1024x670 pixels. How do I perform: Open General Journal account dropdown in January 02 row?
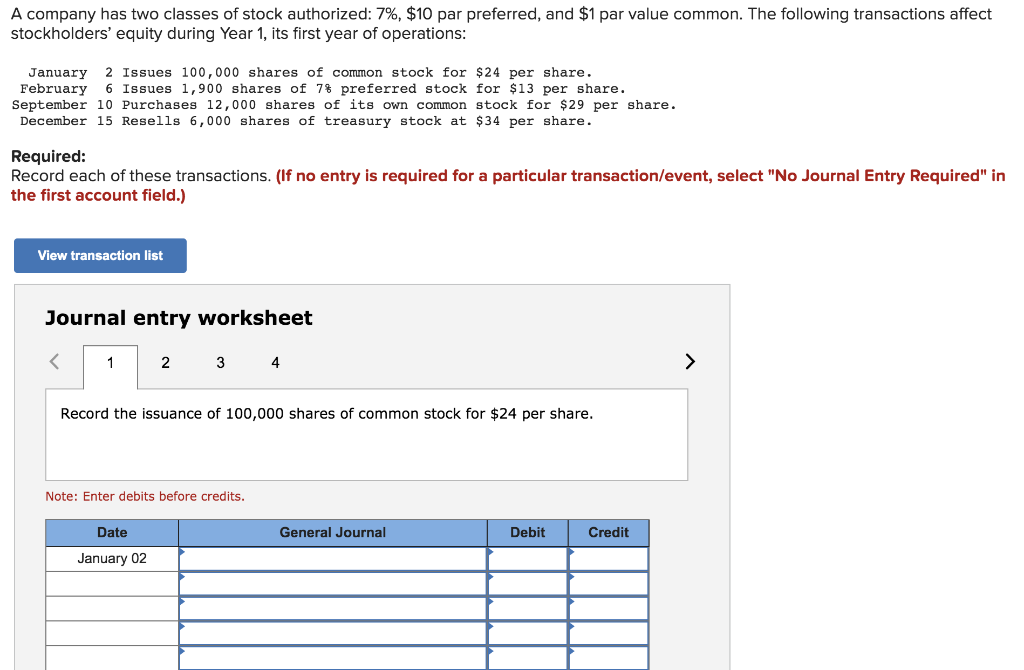(x=332, y=559)
